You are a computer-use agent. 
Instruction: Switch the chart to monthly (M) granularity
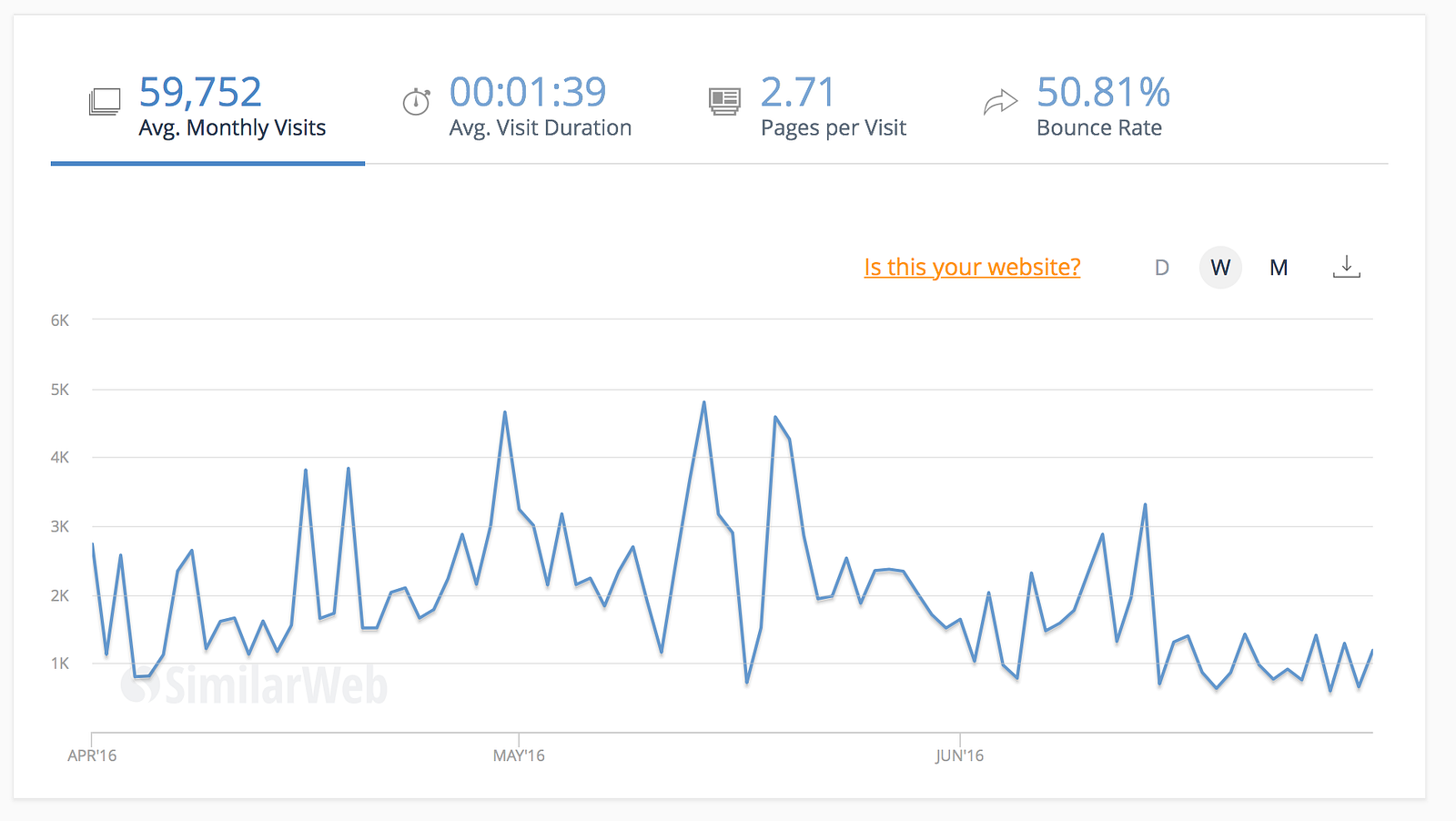(1279, 268)
